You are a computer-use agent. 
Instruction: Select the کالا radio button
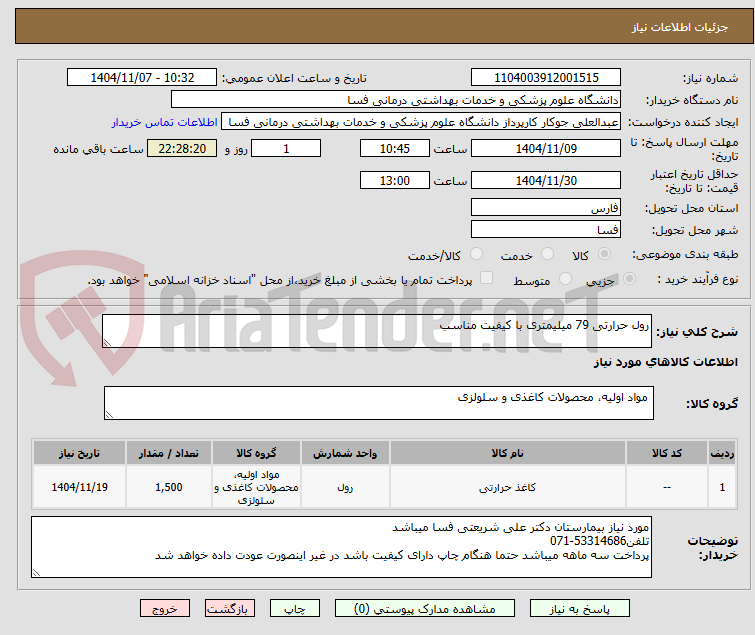[604, 254]
